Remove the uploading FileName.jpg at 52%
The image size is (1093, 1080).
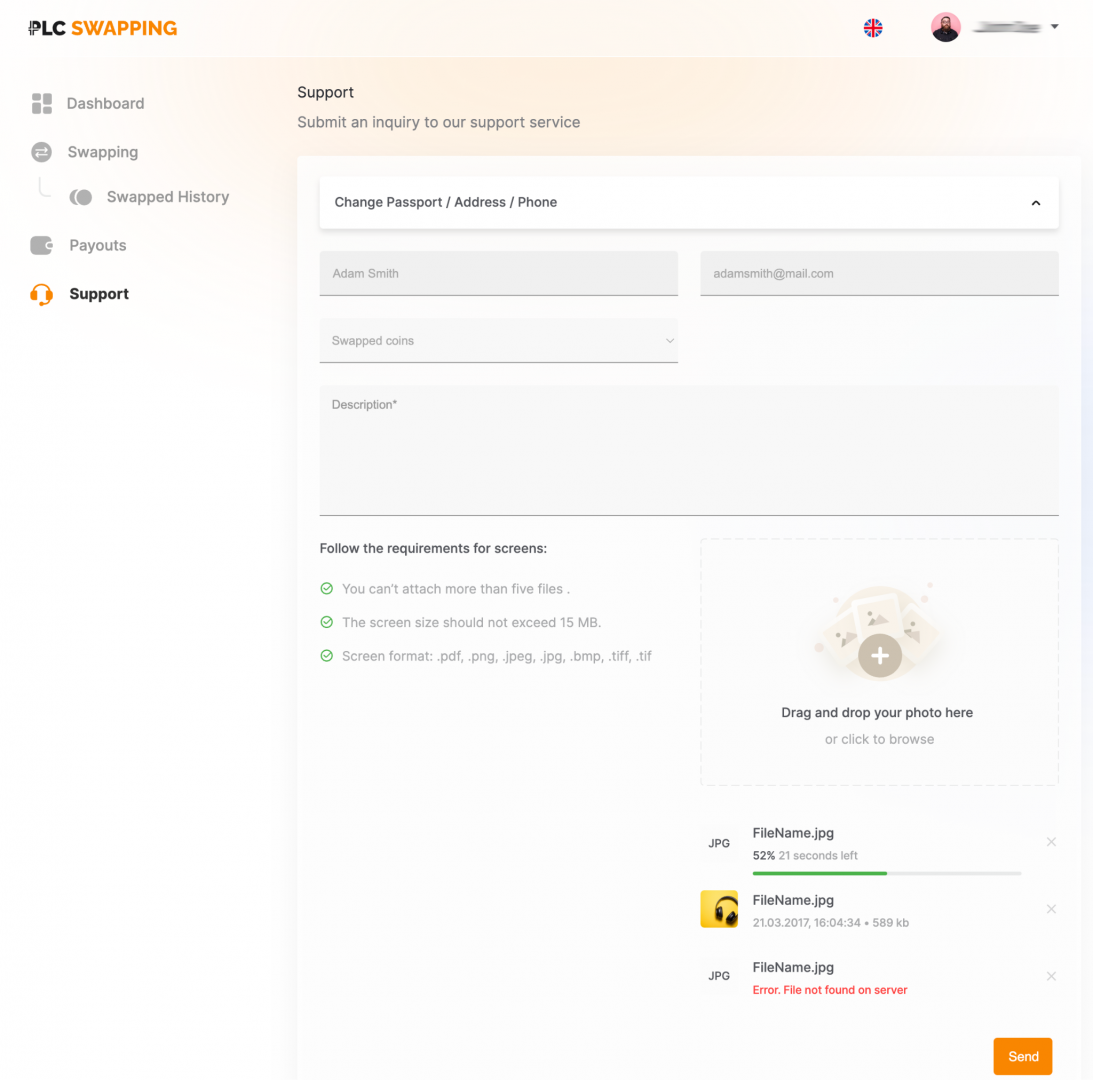[x=1051, y=842]
